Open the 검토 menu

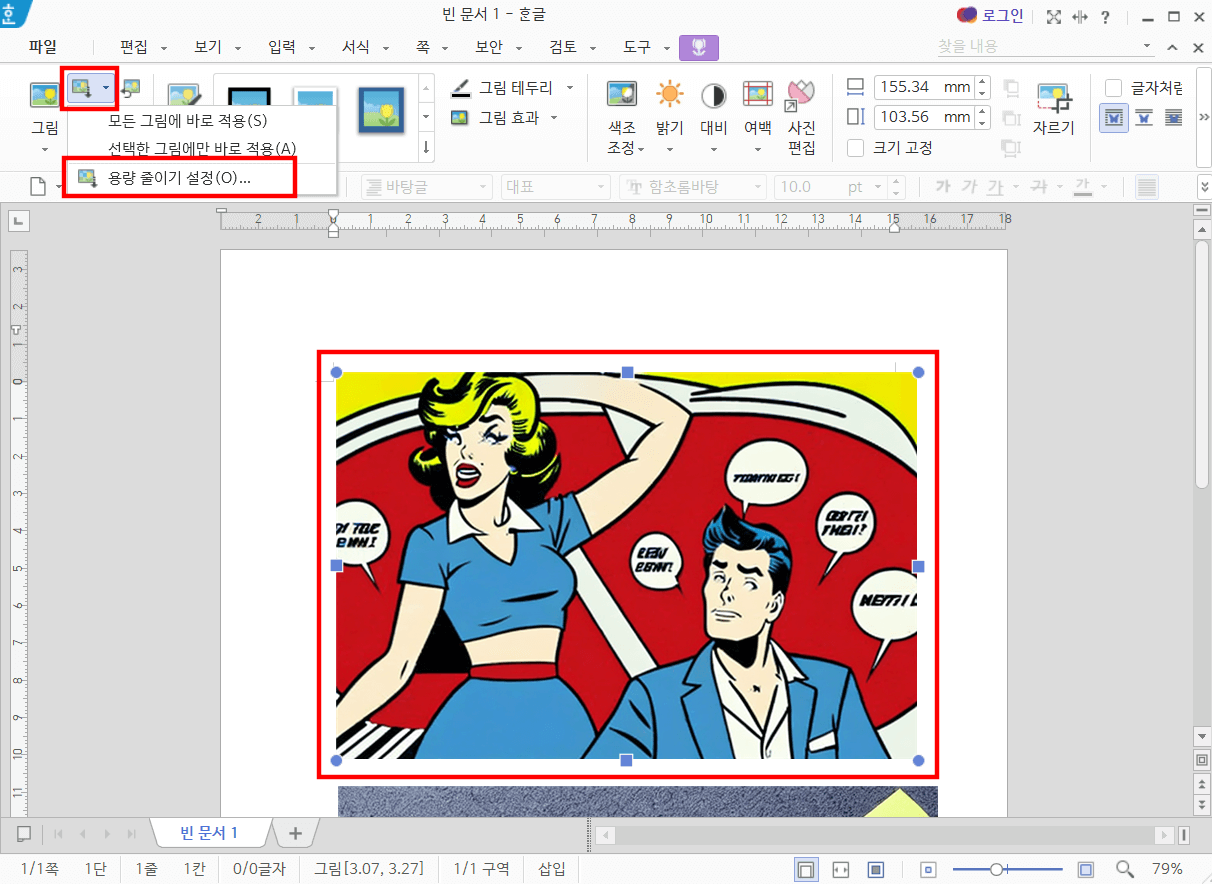[565, 47]
